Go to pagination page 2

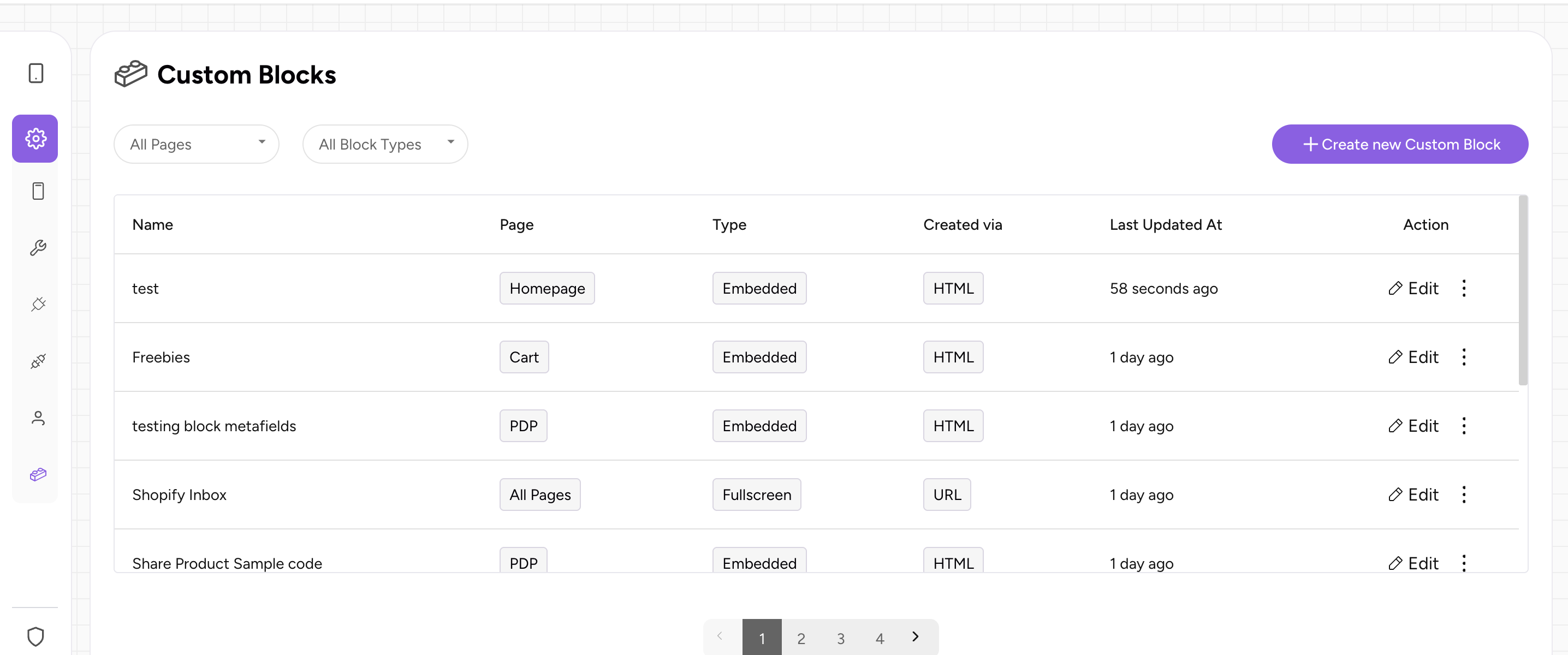click(801, 638)
